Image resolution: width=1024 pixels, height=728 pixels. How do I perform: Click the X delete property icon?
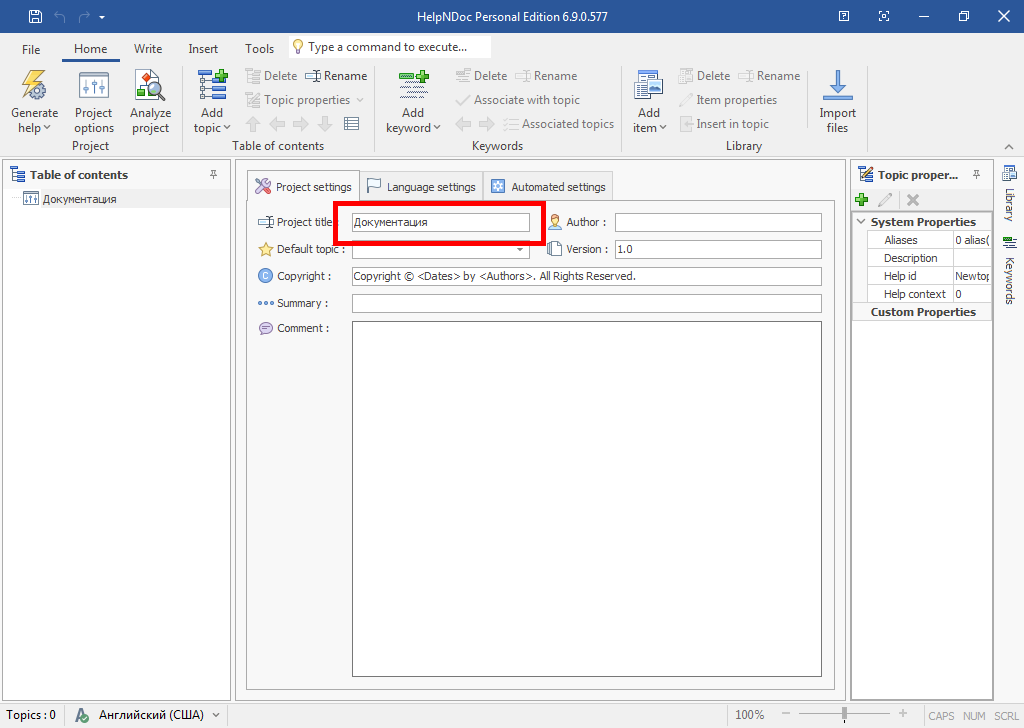[x=913, y=200]
